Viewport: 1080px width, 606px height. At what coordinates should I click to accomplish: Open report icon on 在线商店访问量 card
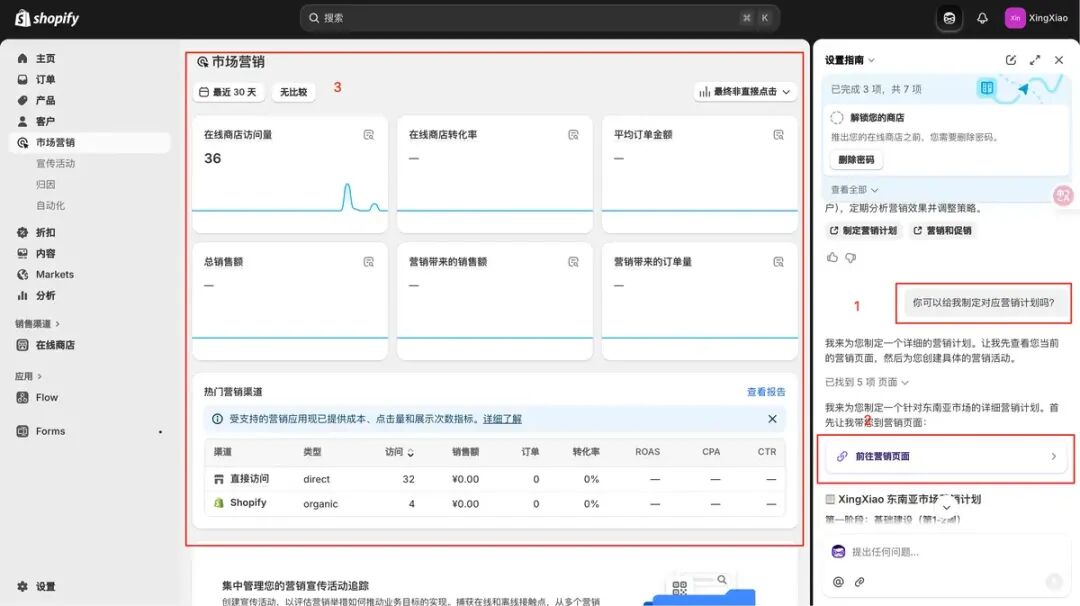[x=368, y=135]
